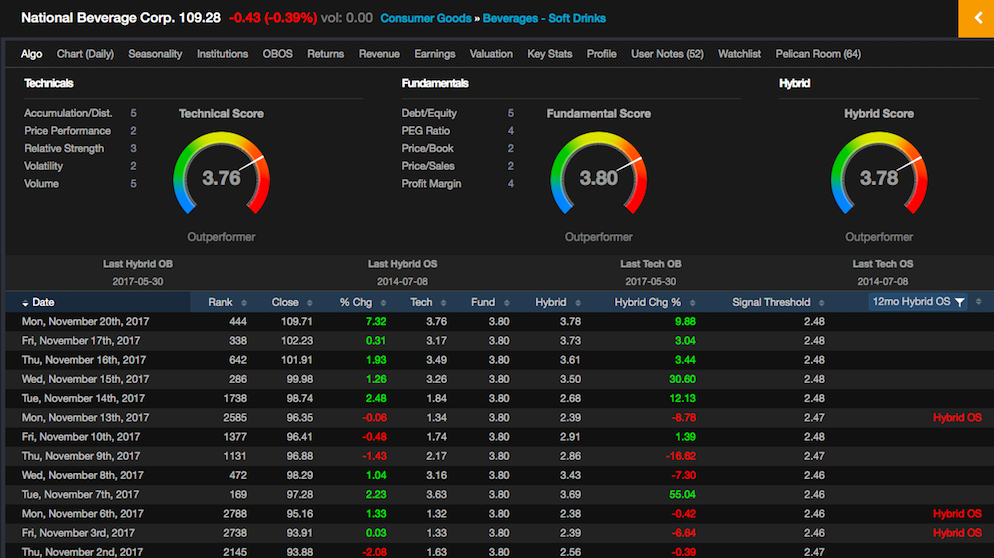Open Pelican Room (64) tab
Image resolution: width=994 pixels, height=558 pixels.
tap(818, 54)
